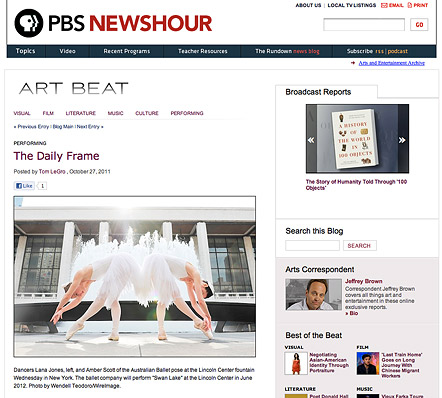Click the 'Last Train Home' film thumbnail
The width and height of the screenshot is (442, 398).
click(x=368, y=363)
